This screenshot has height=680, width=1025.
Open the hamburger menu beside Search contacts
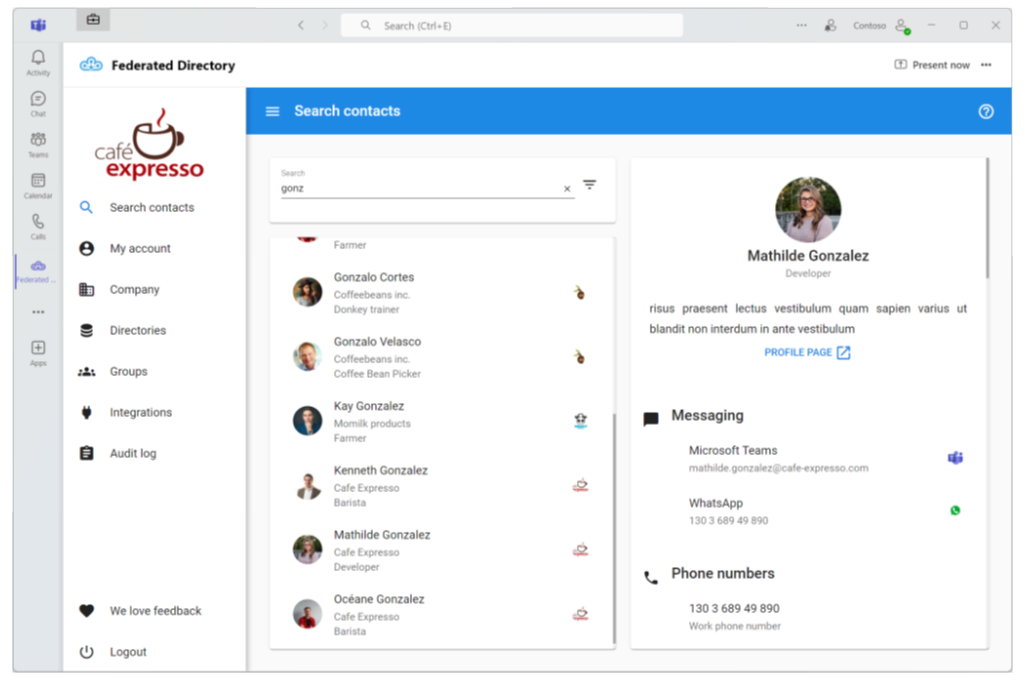(272, 111)
